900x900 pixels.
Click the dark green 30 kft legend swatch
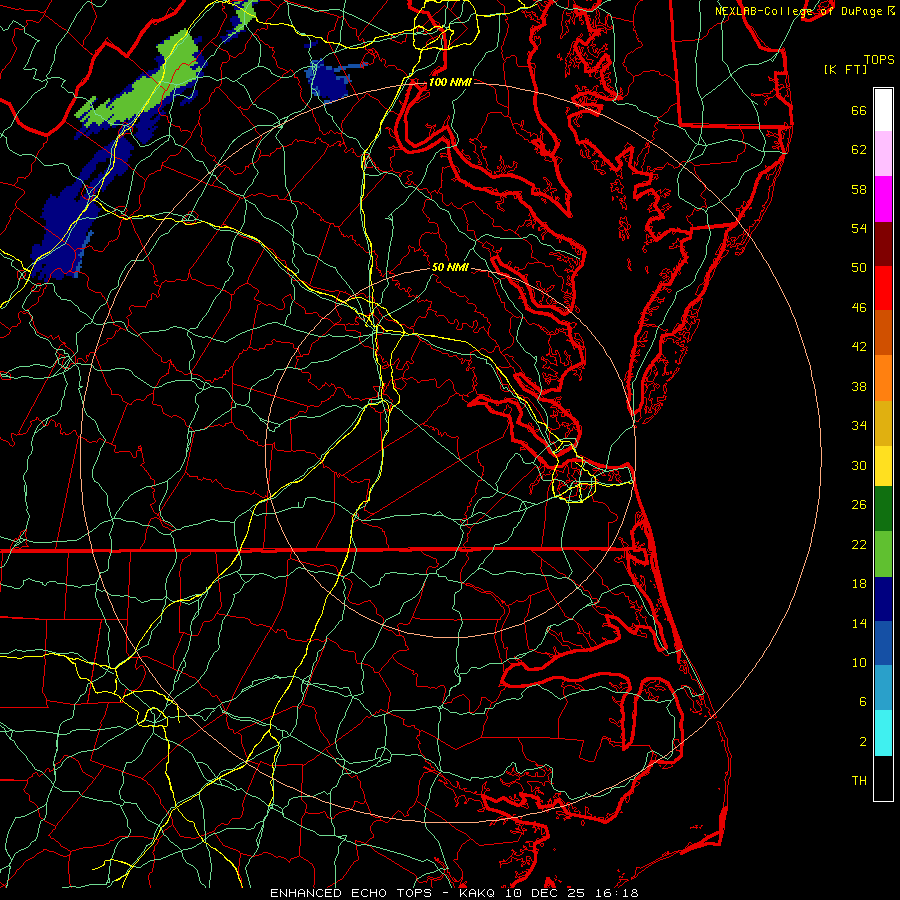pyautogui.click(x=883, y=509)
